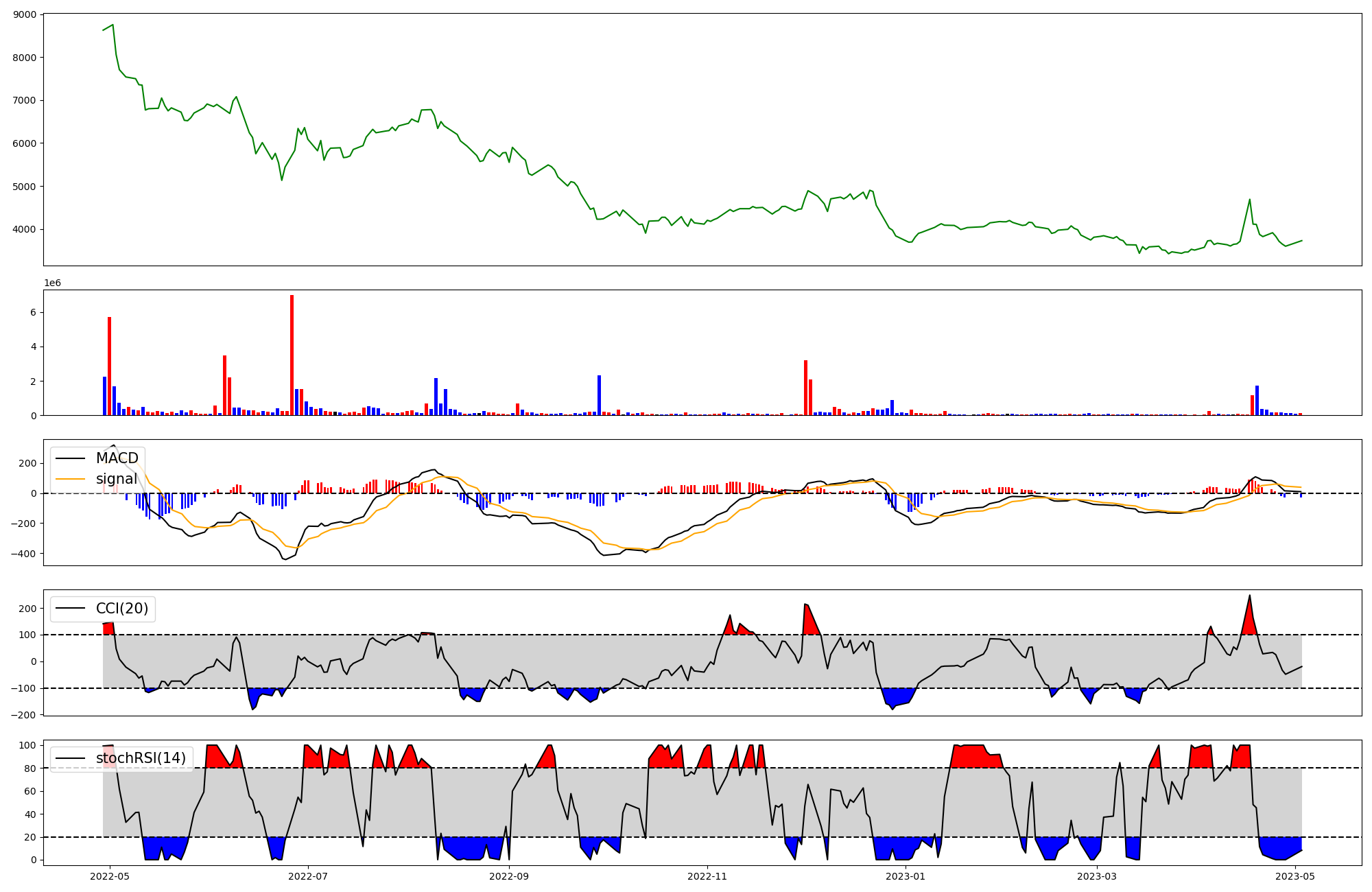Click the 6 tick on volume axis
The height and width of the screenshot is (892, 1372).
pos(33,312)
